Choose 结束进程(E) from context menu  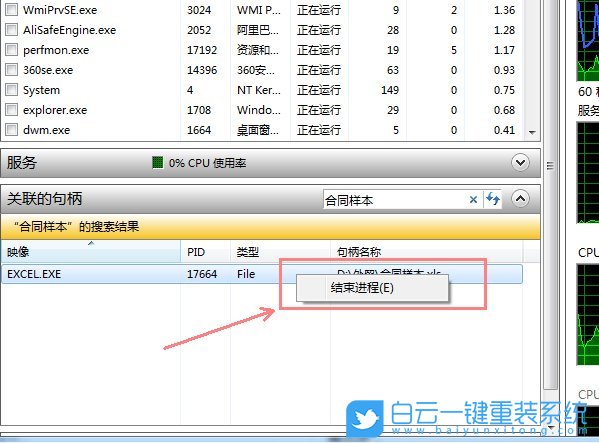[372, 288]
